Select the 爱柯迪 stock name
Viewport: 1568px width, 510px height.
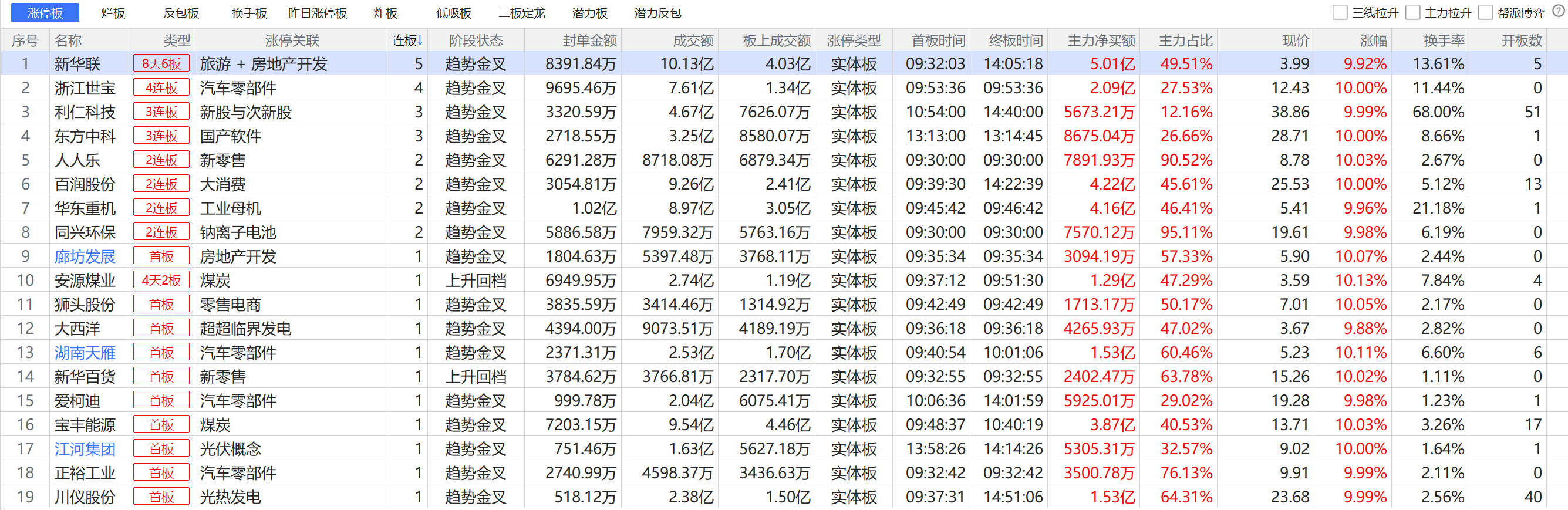(x=77, y=401)
